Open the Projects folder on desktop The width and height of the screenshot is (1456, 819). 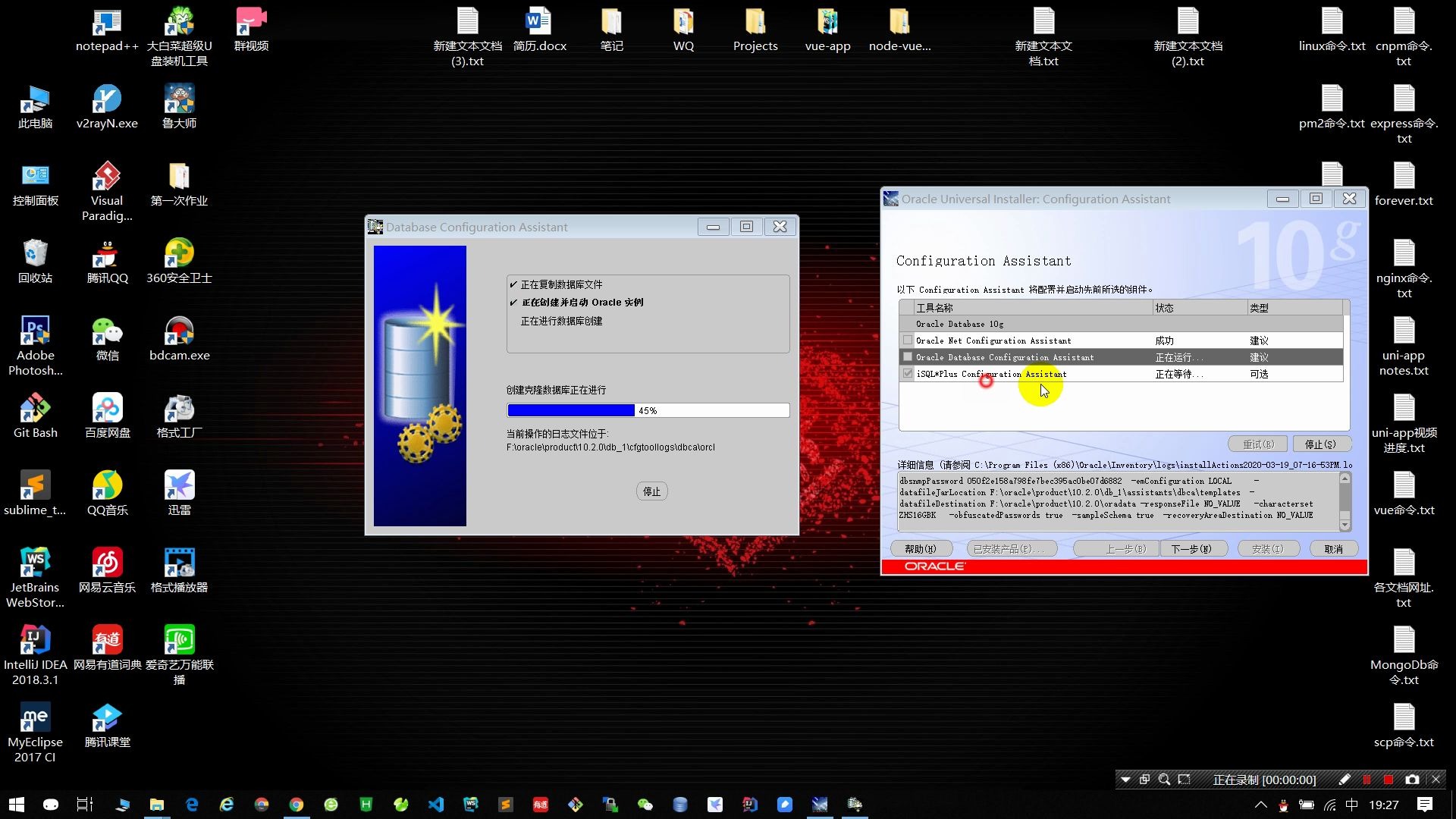click(755, 30)
